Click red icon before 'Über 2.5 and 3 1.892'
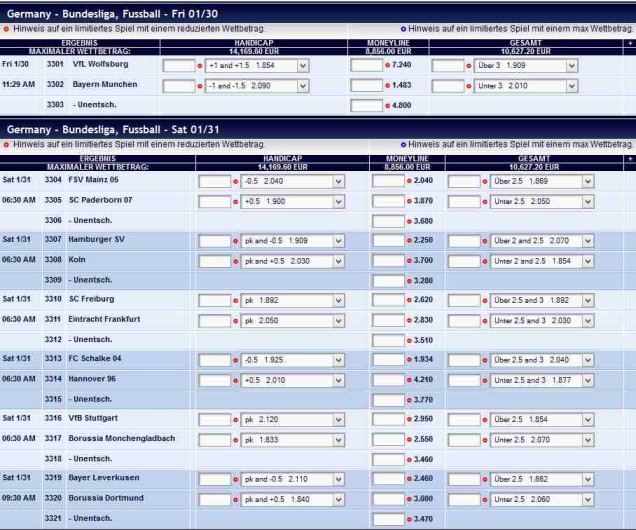 tap(485, 300)
